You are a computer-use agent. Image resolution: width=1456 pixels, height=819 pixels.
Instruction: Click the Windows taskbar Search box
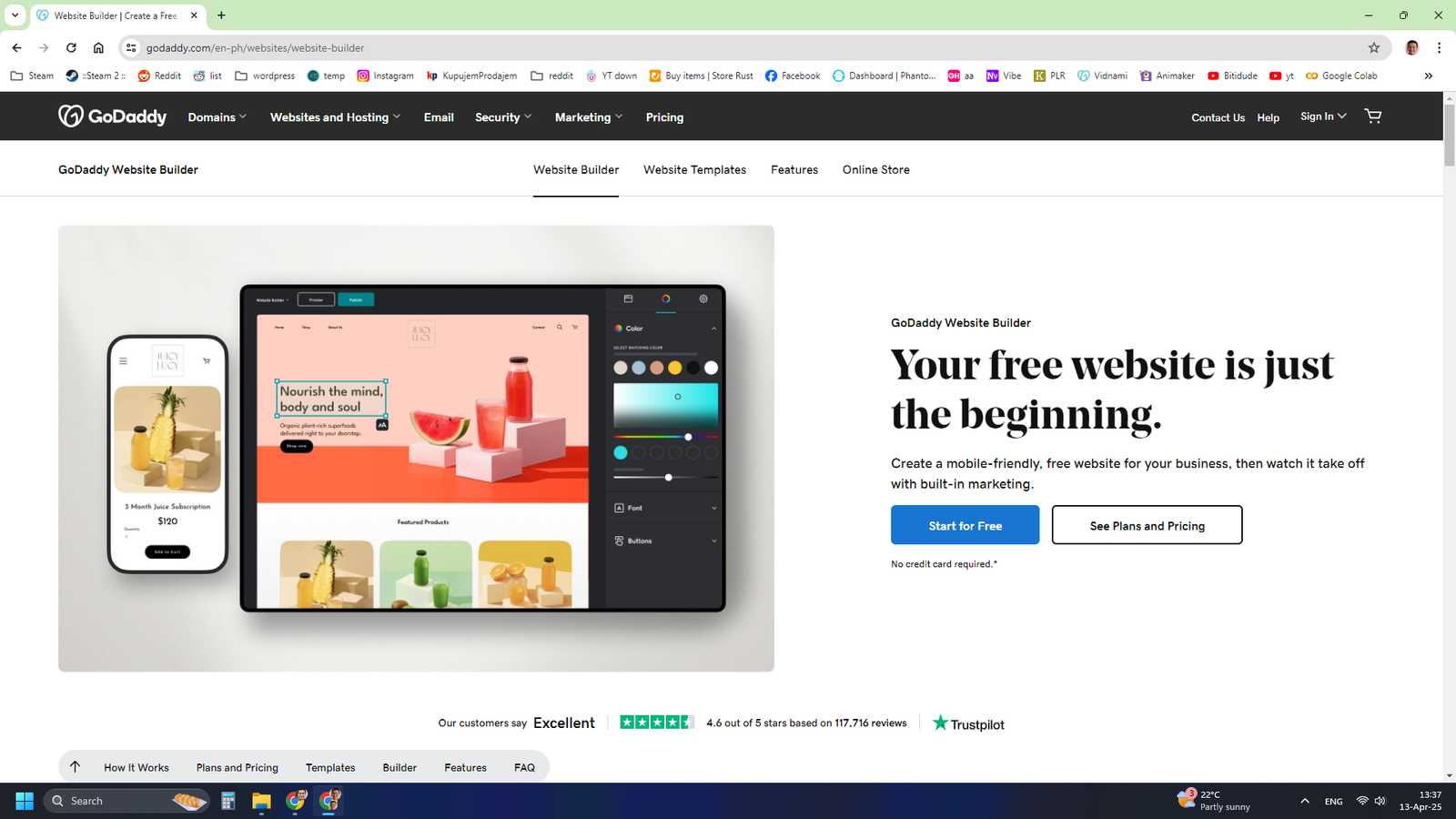(x=127, y=801)
